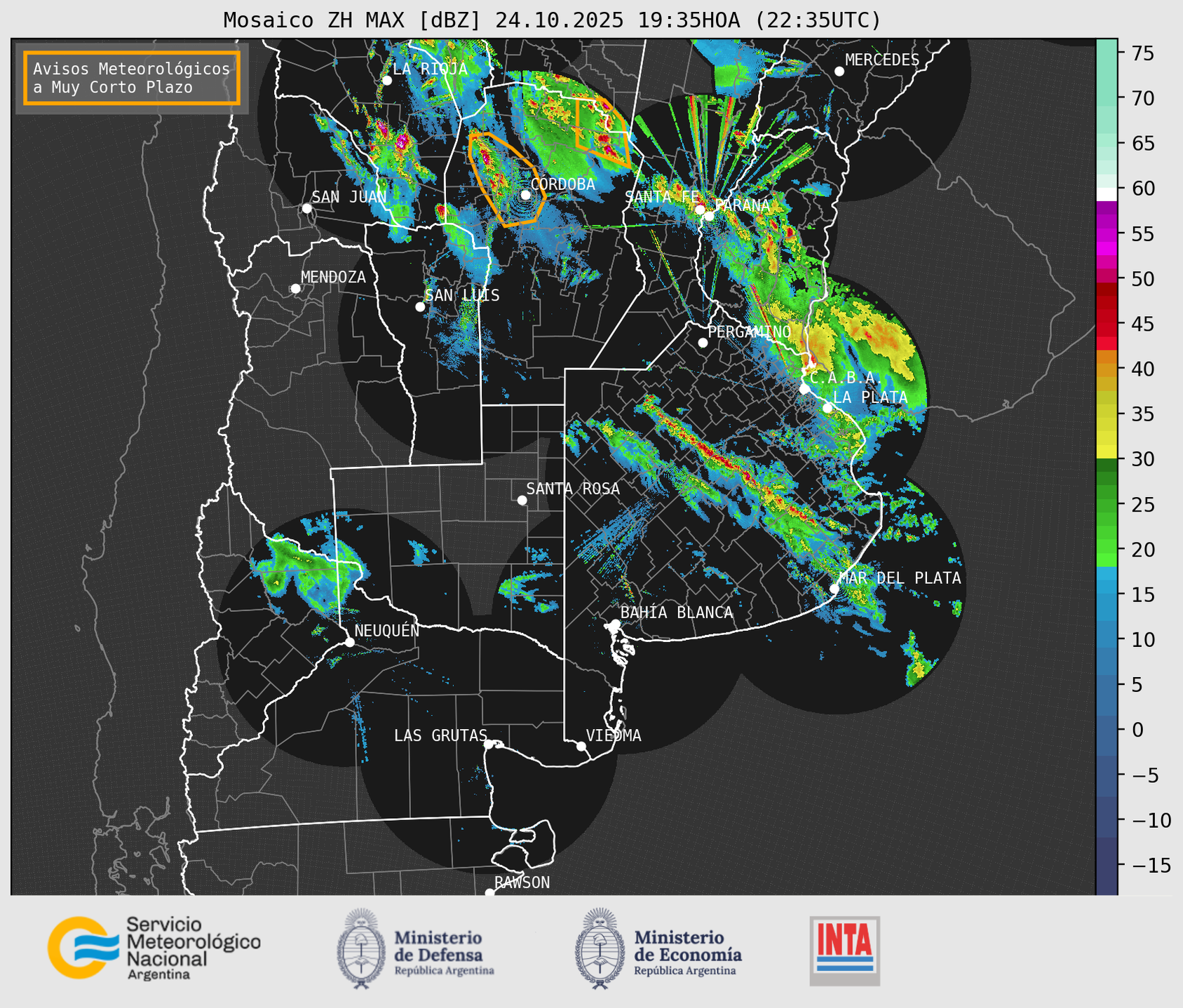Screen dimensions: 1183x1008
Task: Click the Servicio Meteorológico Nacional logo
Action: click(154, 948)
